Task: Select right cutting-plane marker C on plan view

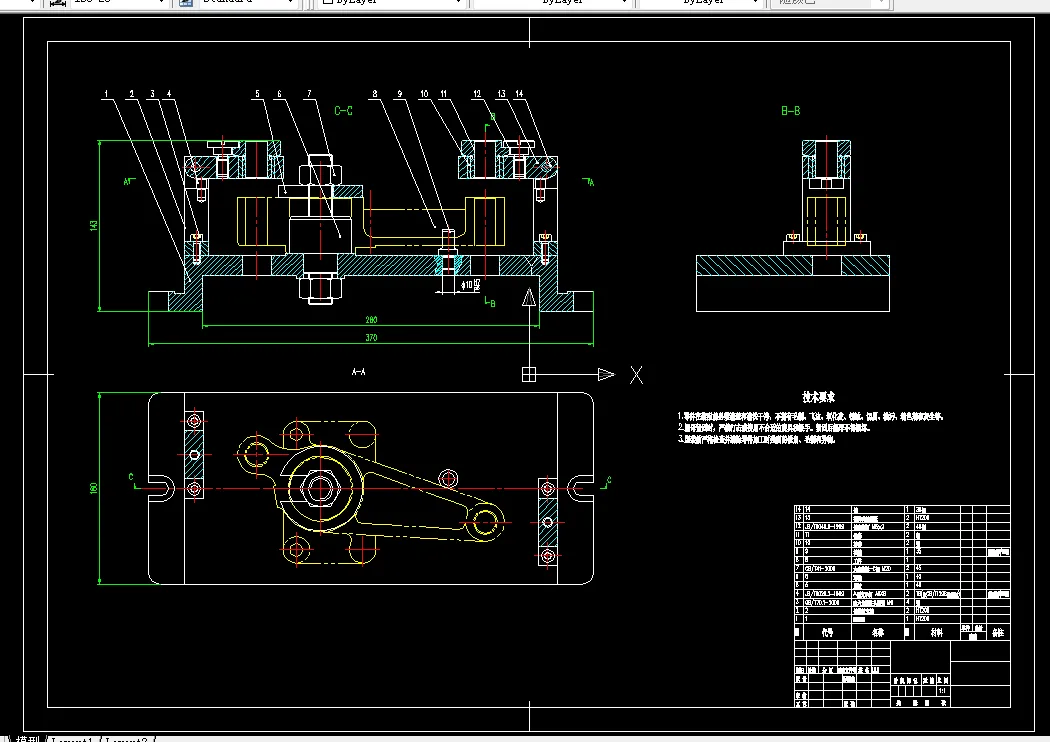Action: point(606,482)
